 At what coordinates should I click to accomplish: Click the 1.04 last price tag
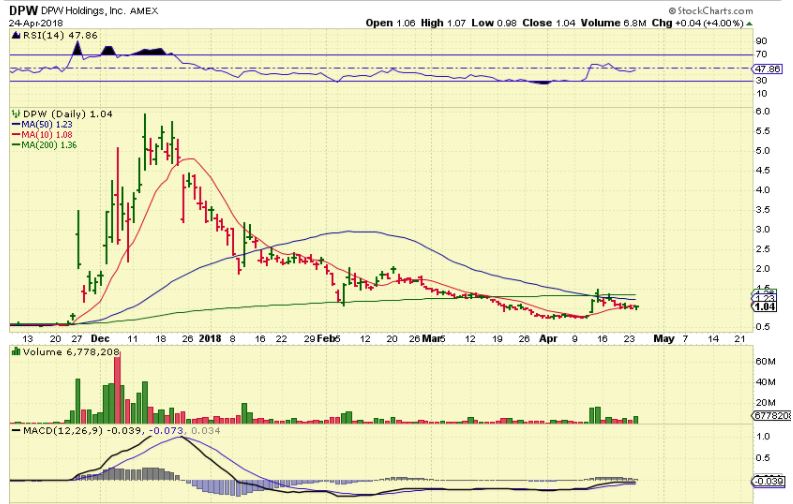coord(765,306)
